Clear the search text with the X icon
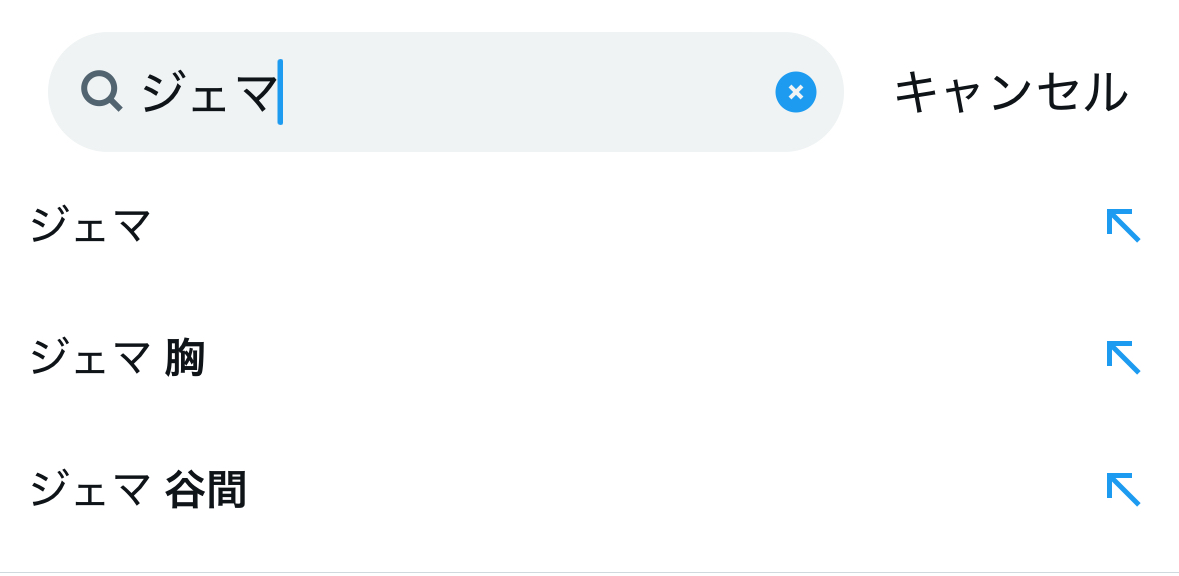The image size is (1179, 576). pos(795,92)
